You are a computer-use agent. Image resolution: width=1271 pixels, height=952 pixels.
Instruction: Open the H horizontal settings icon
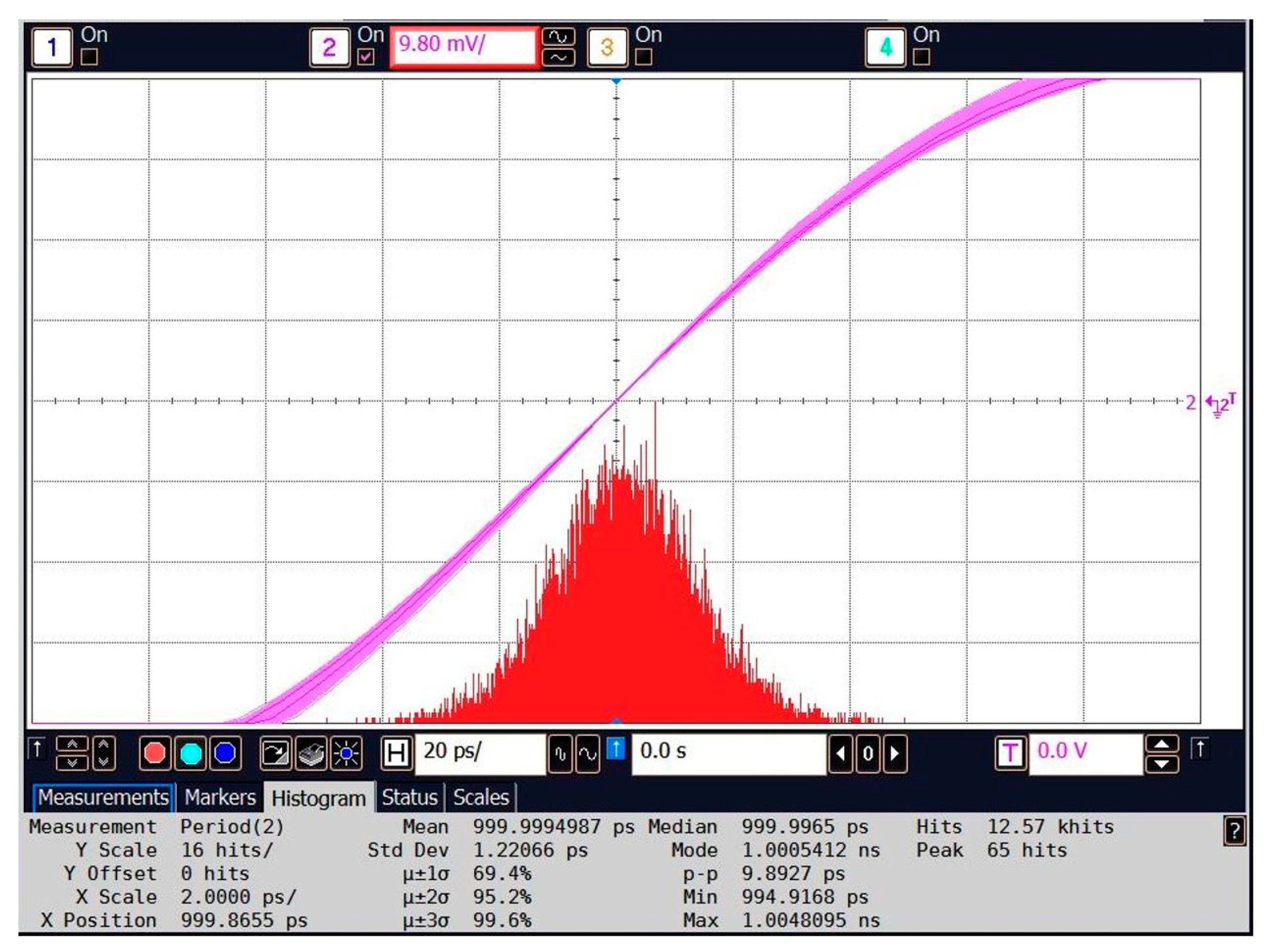396,754
